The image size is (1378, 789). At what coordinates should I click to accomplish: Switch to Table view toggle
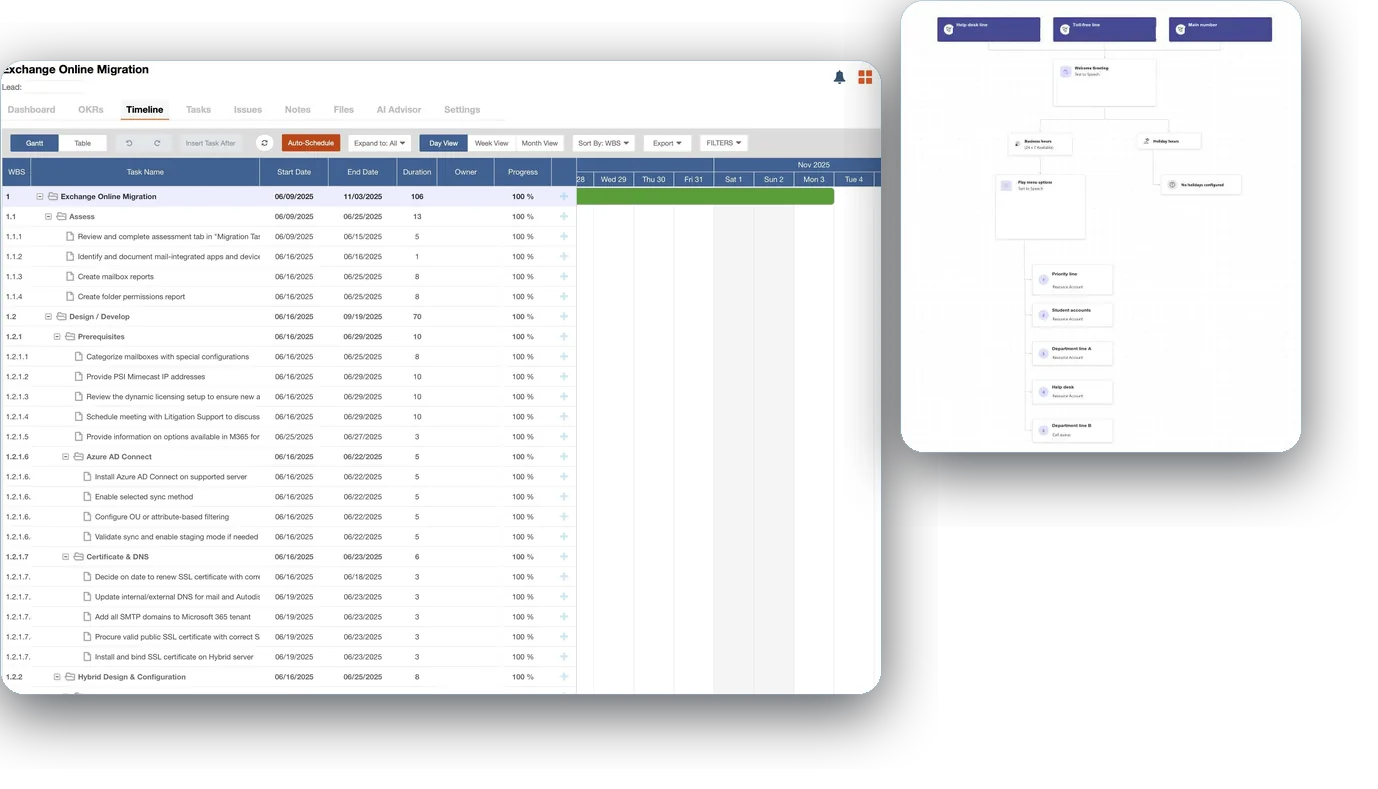click(83, 143)
